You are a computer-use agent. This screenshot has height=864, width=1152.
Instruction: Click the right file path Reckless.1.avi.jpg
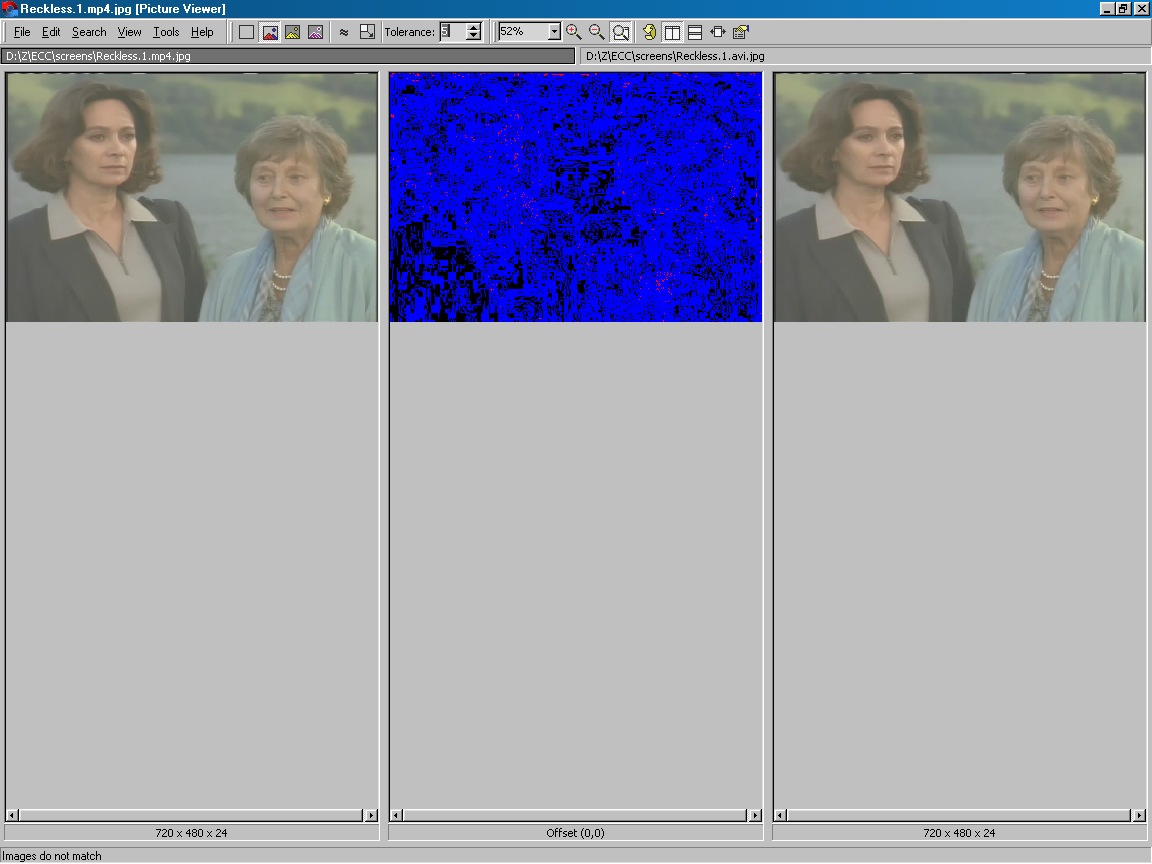pyautogui.click(x=865, y=56)
